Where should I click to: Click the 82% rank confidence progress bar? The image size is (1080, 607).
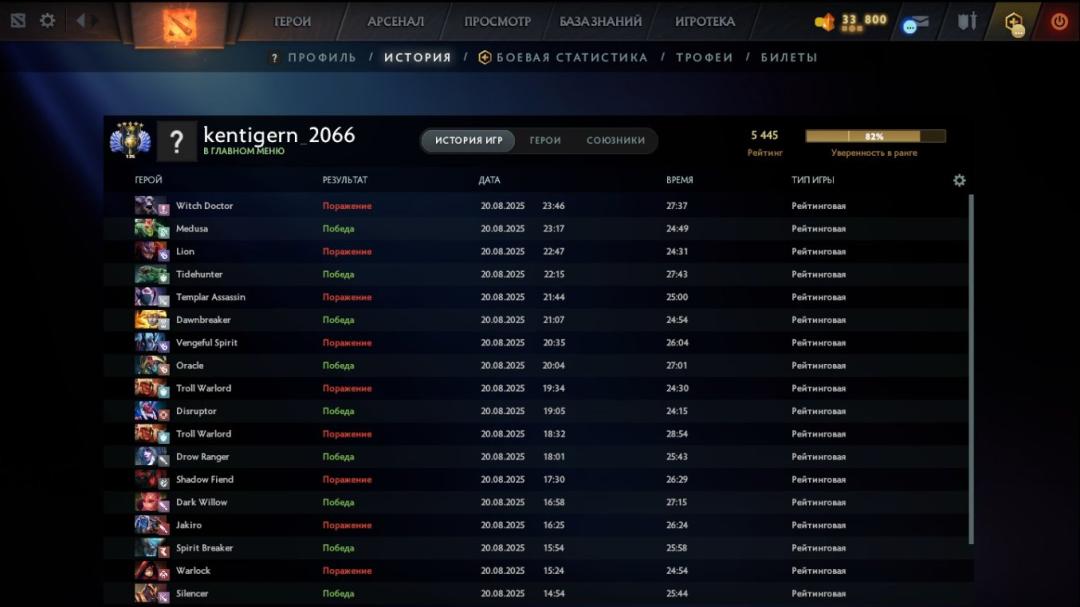click(x=875, y=136)
